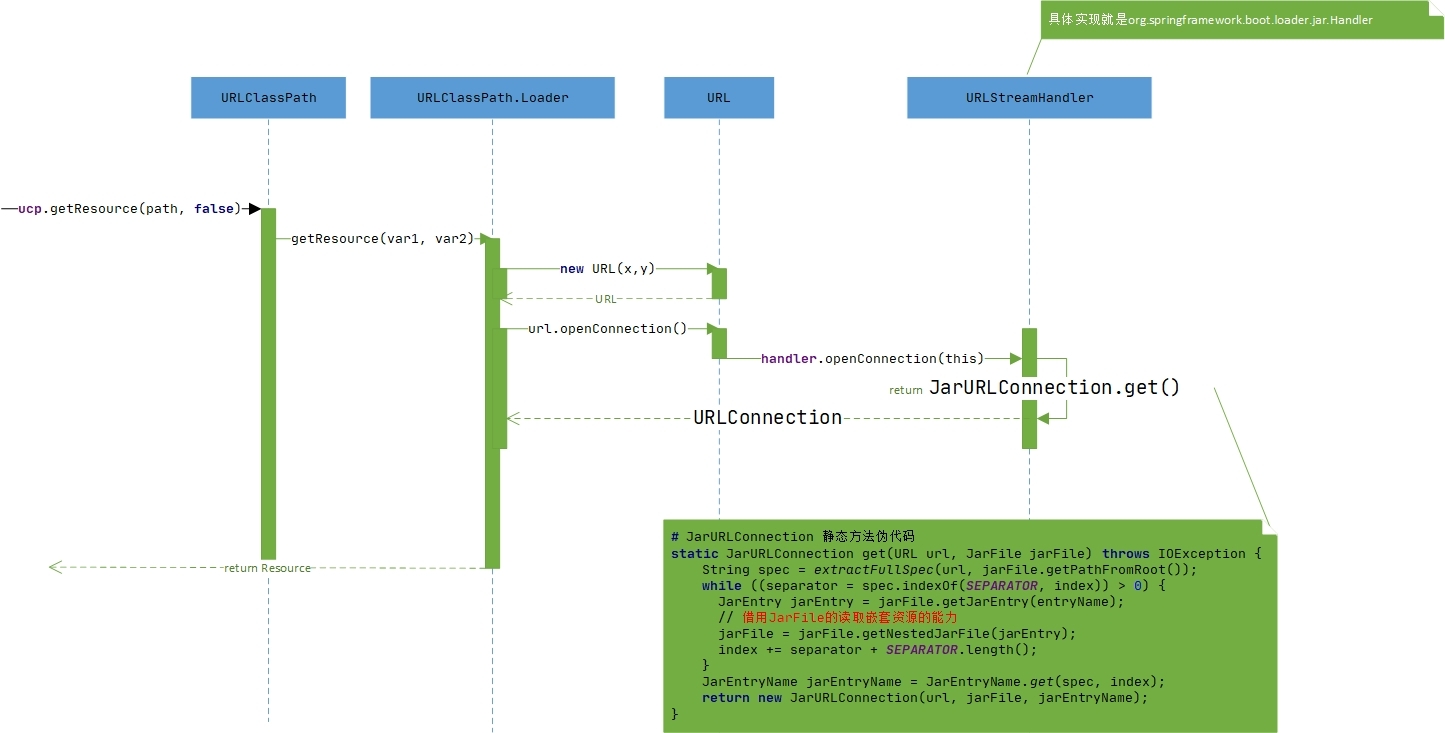Image resolution: width=1445 pixels, height=733 pixels.
Task: Select the ucp.getResource(path, false) message label
Action: pyautogui.click(x=130, y=209)
